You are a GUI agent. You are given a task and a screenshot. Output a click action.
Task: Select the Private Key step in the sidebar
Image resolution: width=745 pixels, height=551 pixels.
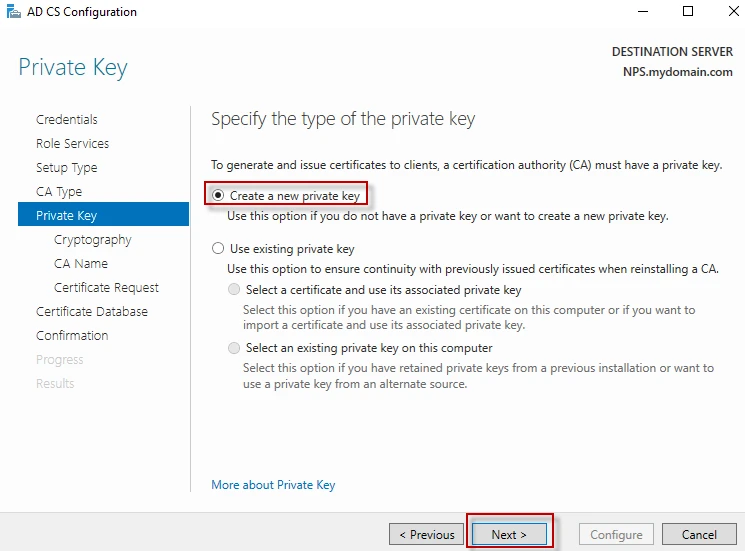point(66,215)
